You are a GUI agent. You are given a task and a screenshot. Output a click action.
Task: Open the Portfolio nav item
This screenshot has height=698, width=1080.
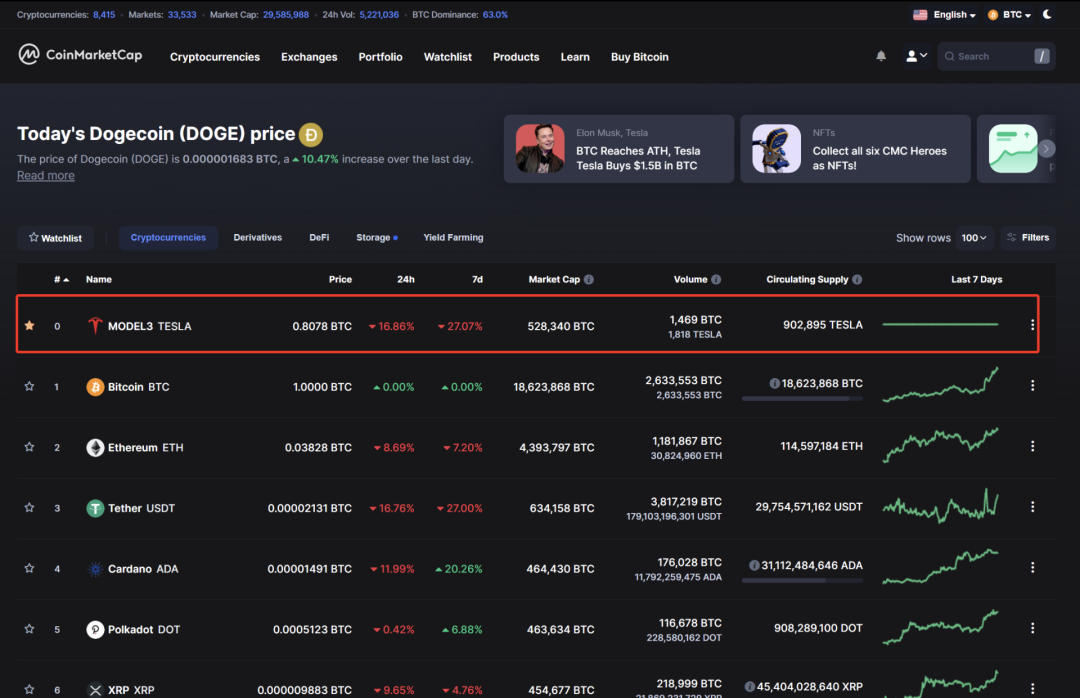(380, 57)
